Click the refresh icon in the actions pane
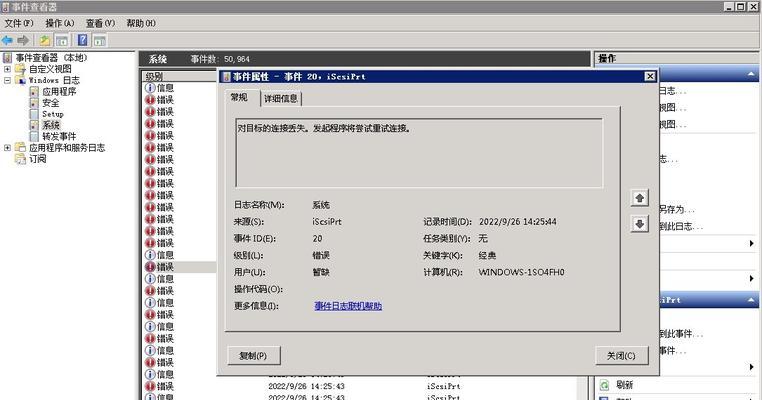The width and height of the screenshot is (762, 400). 604,385
